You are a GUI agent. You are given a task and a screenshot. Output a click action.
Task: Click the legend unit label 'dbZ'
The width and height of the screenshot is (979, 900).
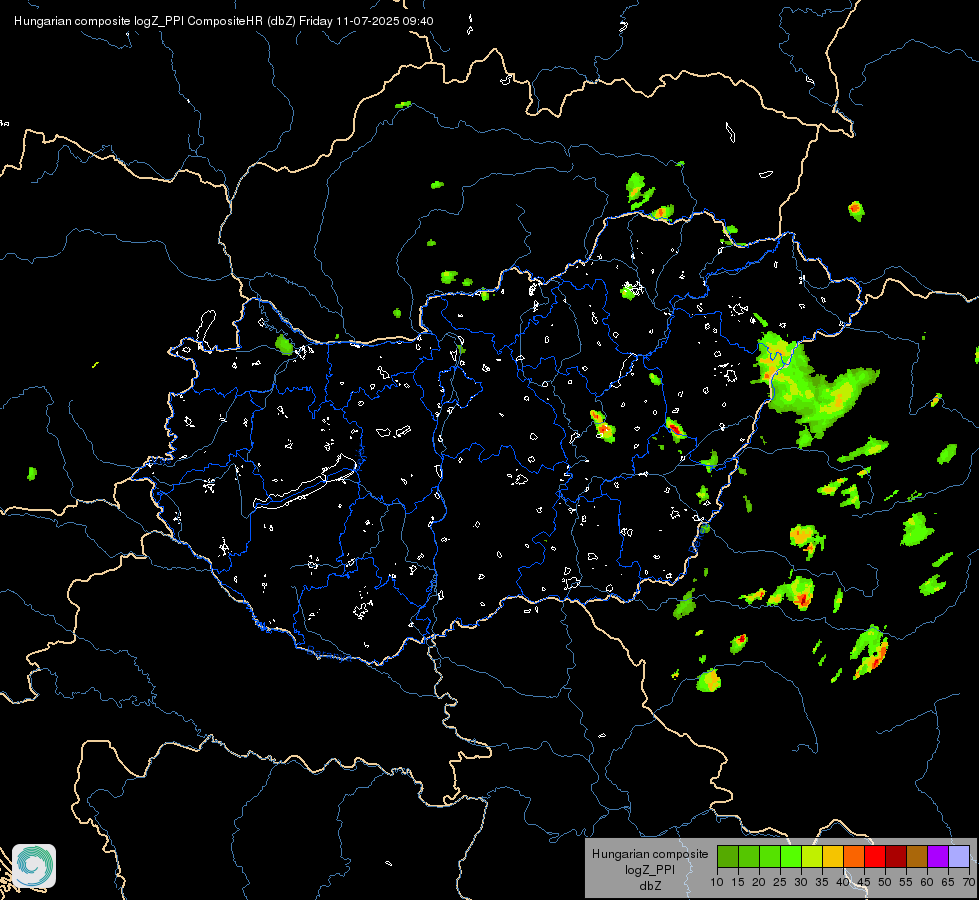pyautogui.click(x=650, y=886)
